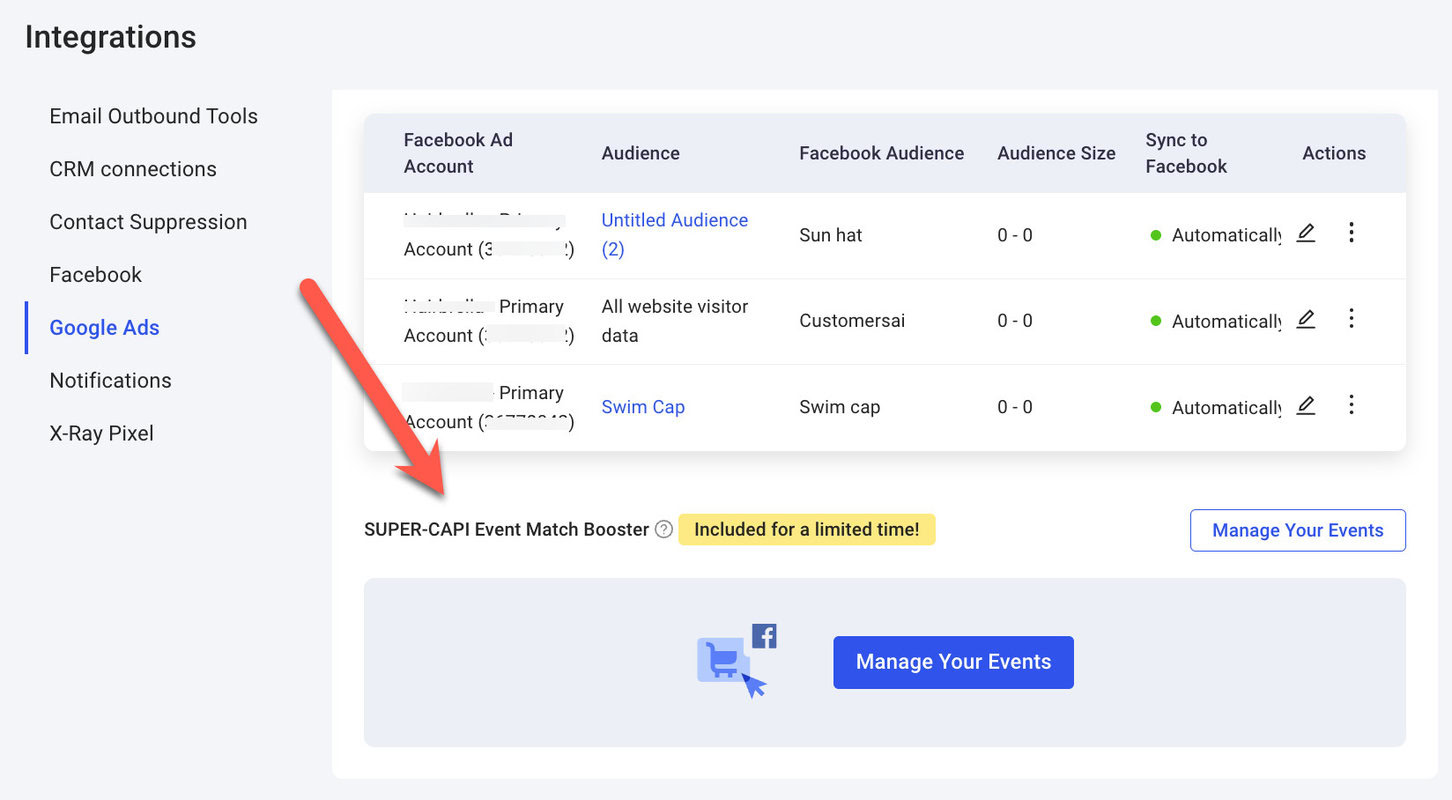Image resolution: width=1452 pixels, height=800 pixels.
Task: Open more actions for Sun hat row
Action: [x=1351, y=233]
